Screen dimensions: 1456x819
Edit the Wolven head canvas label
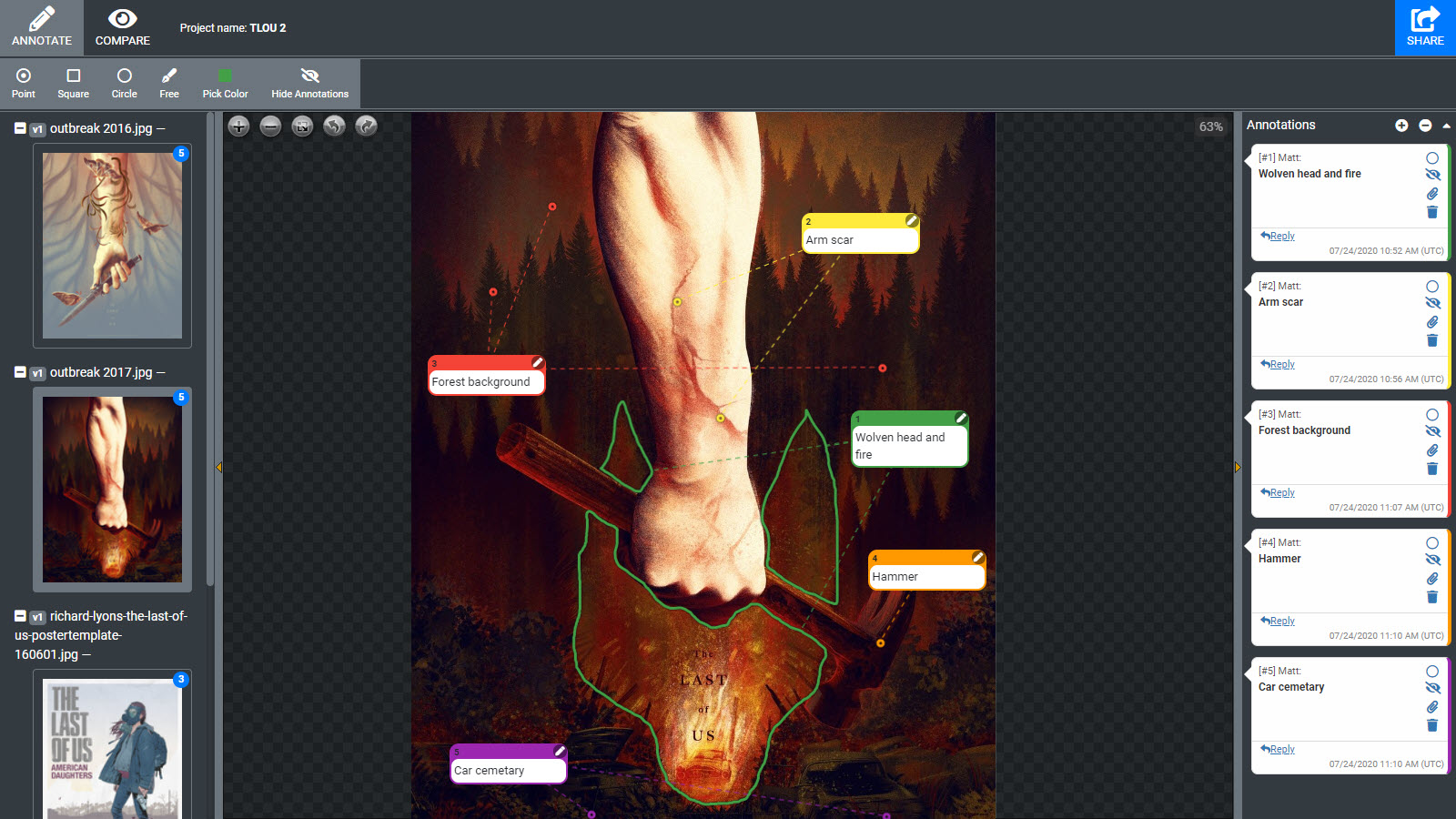(x=960, y=419)
